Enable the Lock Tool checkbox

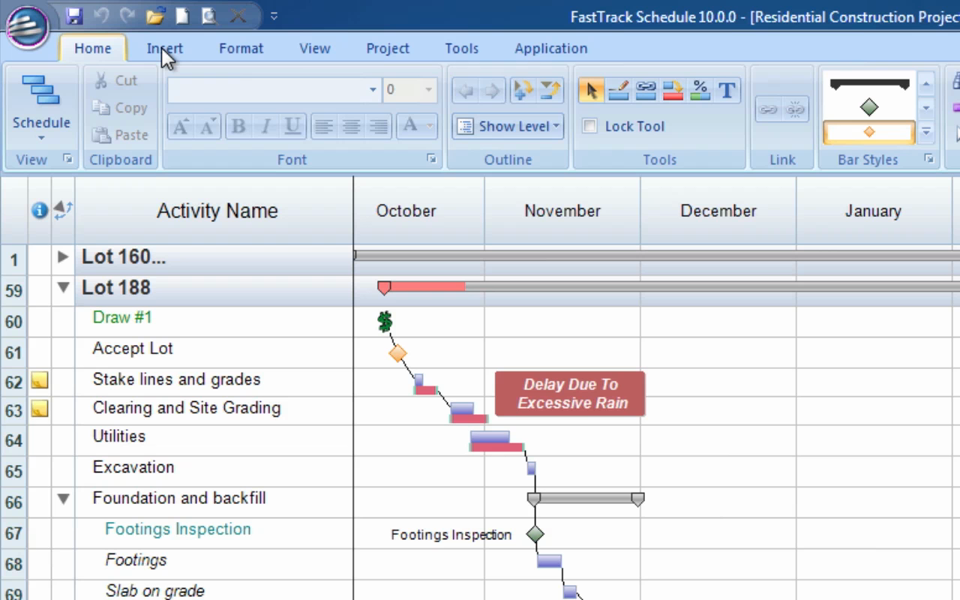coord(590,126)
